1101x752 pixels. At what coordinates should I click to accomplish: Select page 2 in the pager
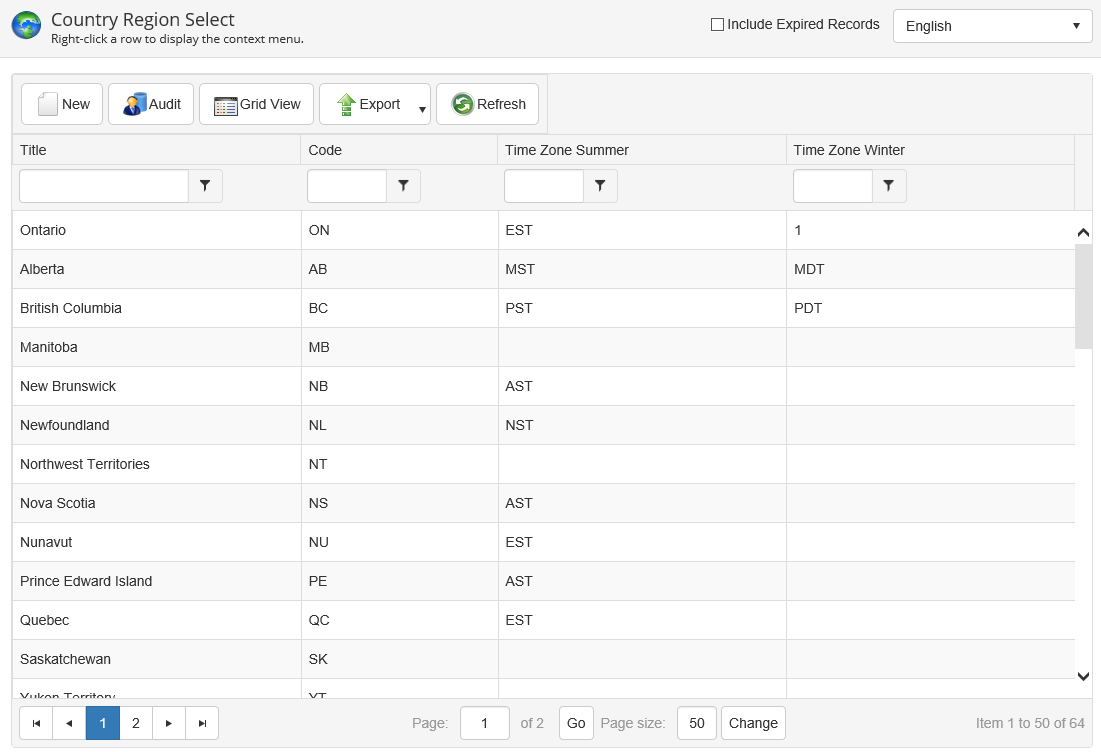click(x=136, y=723)
